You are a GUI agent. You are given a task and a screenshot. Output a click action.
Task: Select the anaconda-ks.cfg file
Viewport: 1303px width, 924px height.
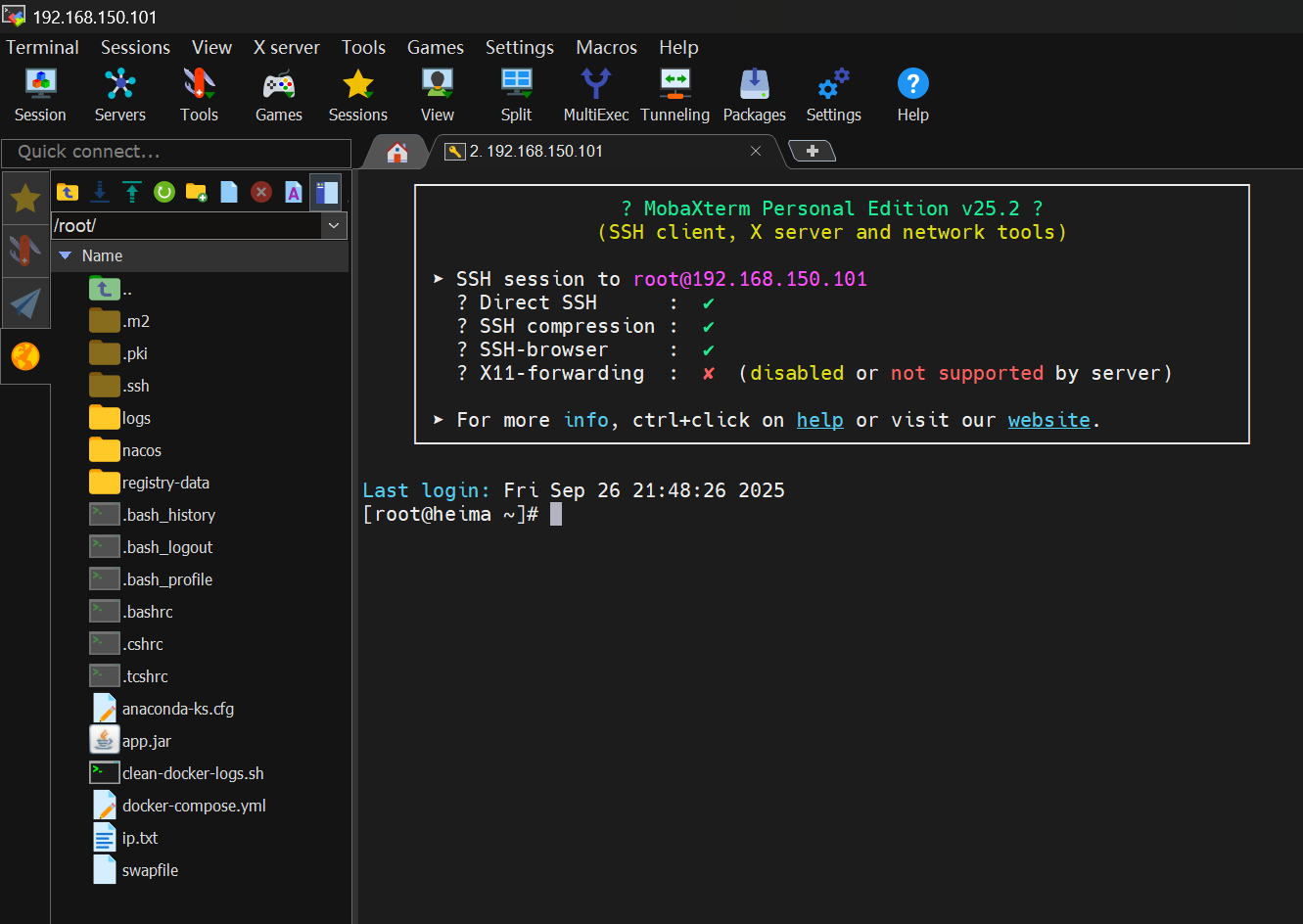163,709
